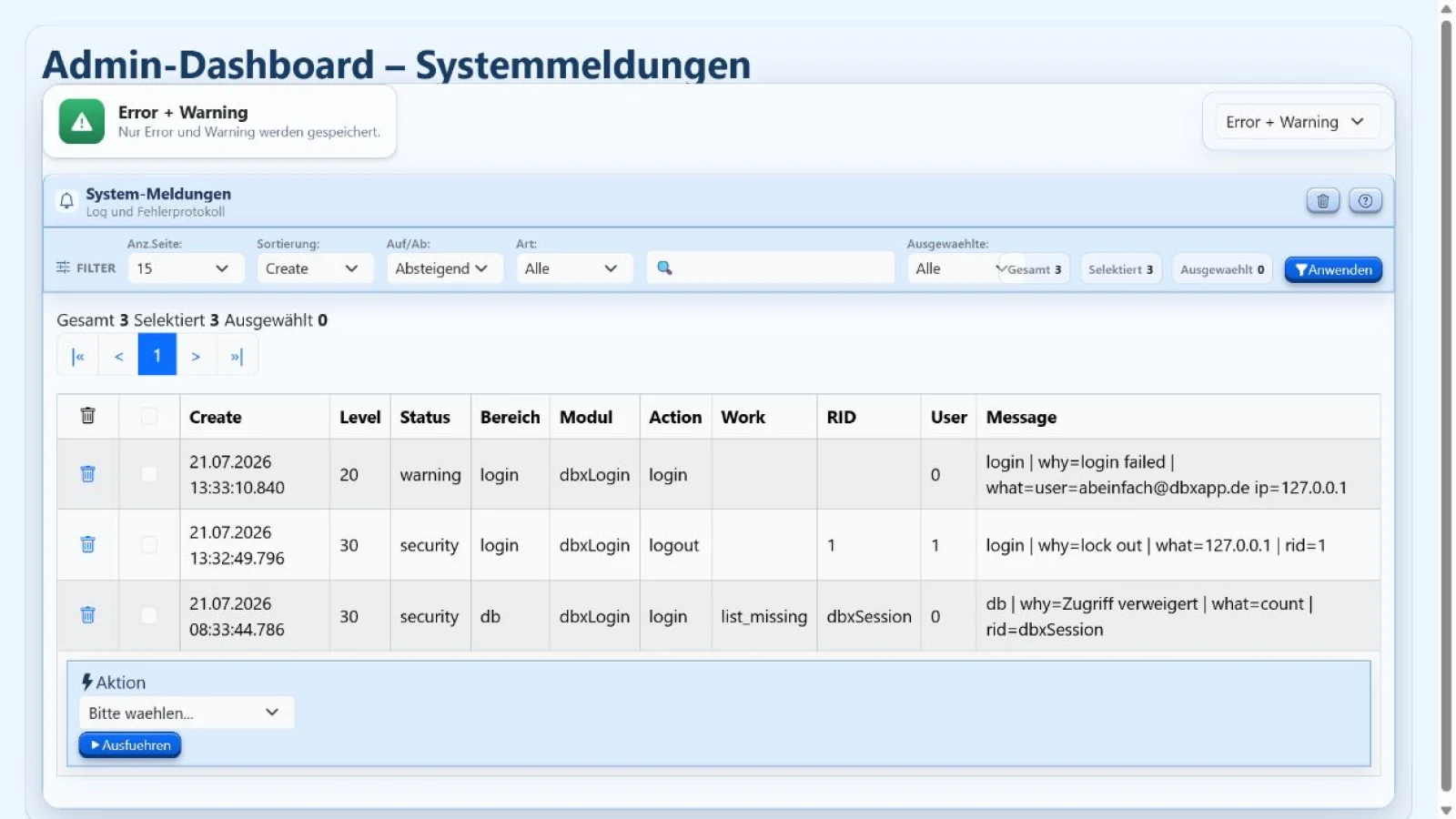Click the FILTER sliders icon
Viewport: 1456px width, 819px height.
(x=63, y=268)
